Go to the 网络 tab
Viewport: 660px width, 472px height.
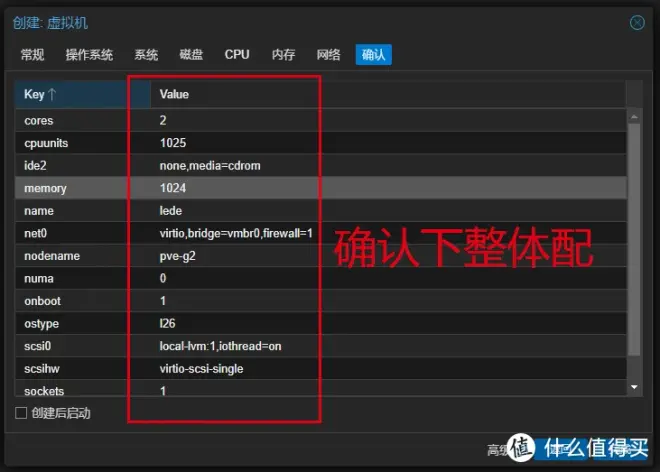coord(328,55)
